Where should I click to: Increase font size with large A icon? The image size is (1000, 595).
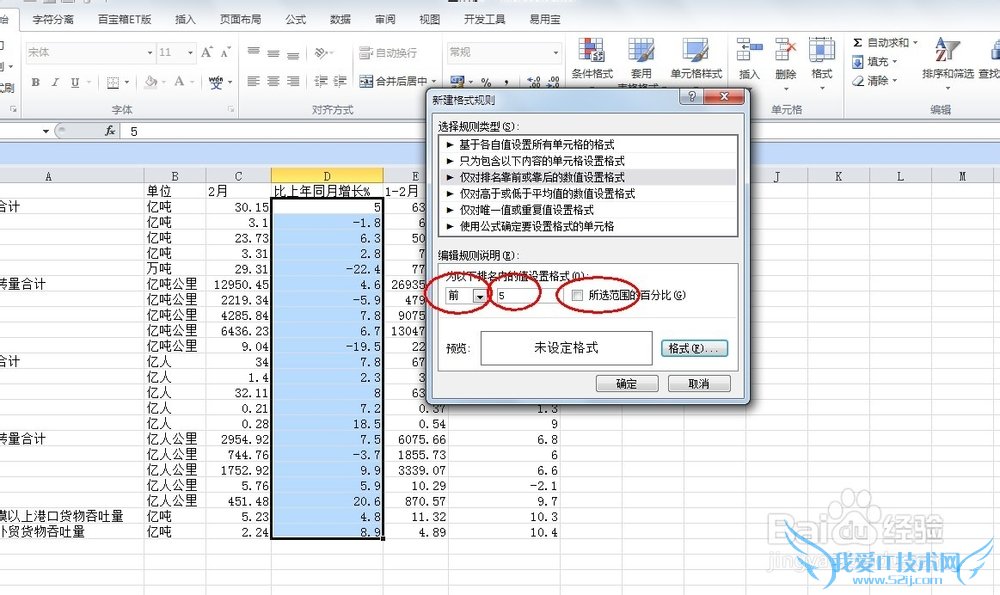point(206,52)
